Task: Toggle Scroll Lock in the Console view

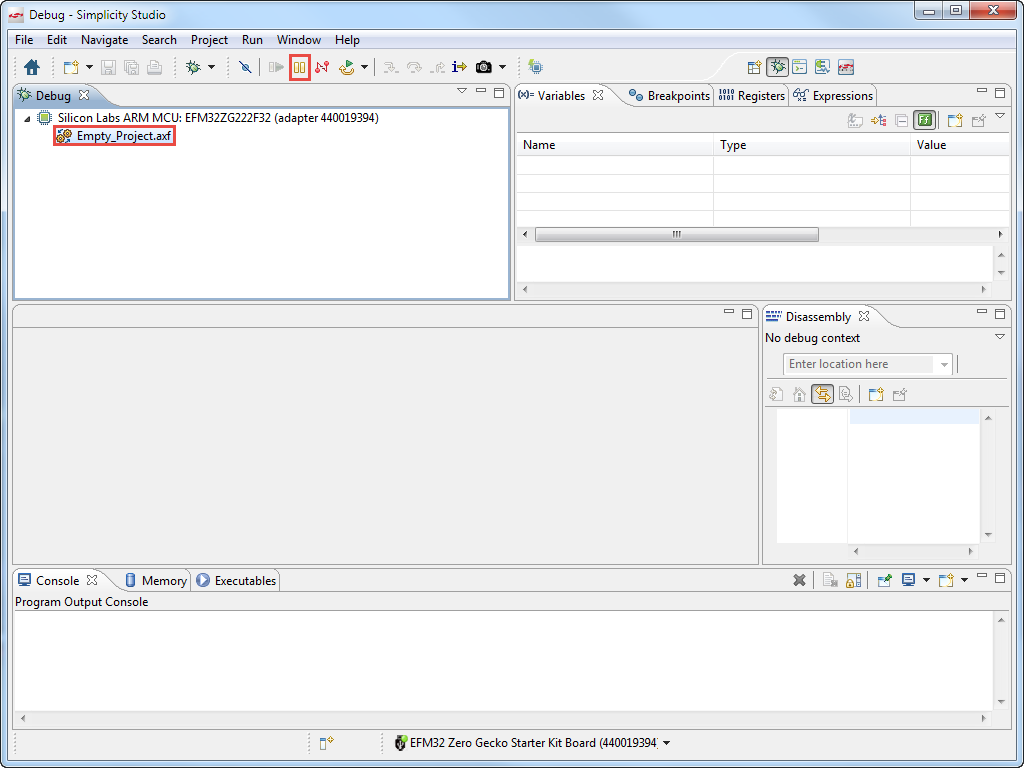Action: coord(852,580)
